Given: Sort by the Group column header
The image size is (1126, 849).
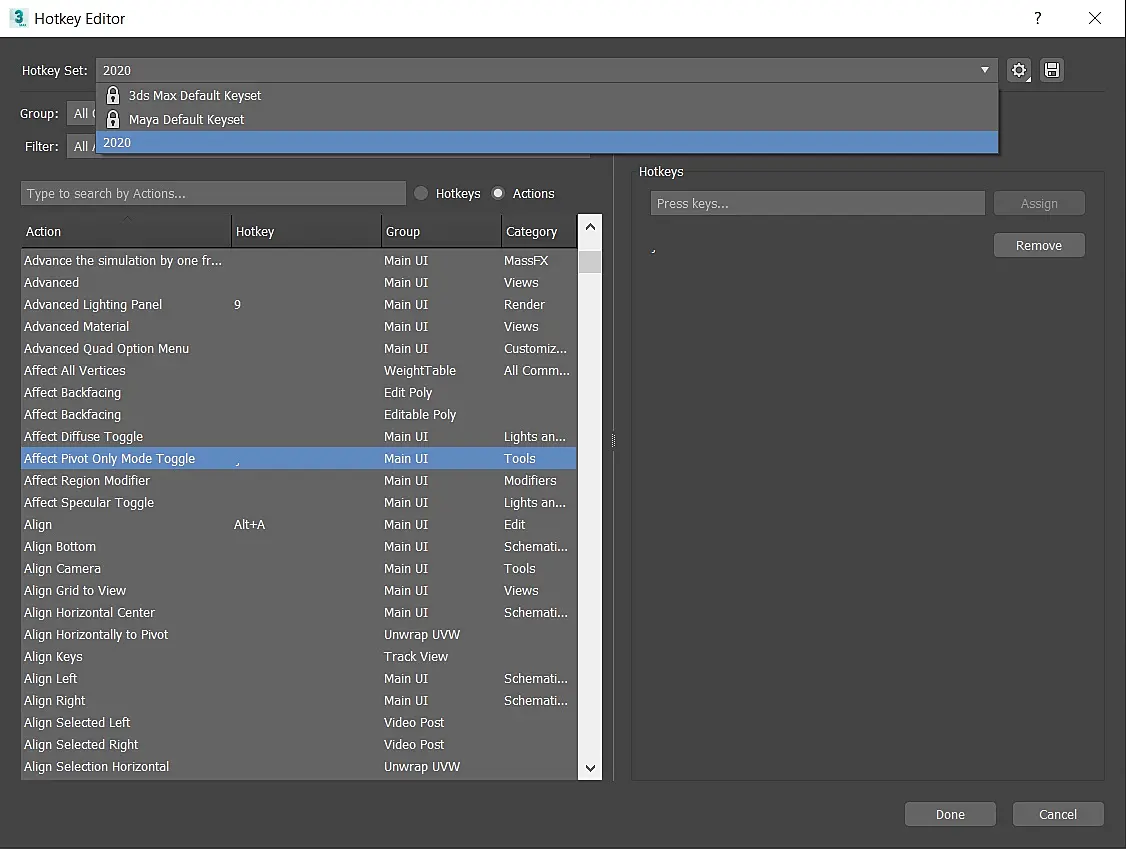Looking at the screenshot, I should coord(442,231).
